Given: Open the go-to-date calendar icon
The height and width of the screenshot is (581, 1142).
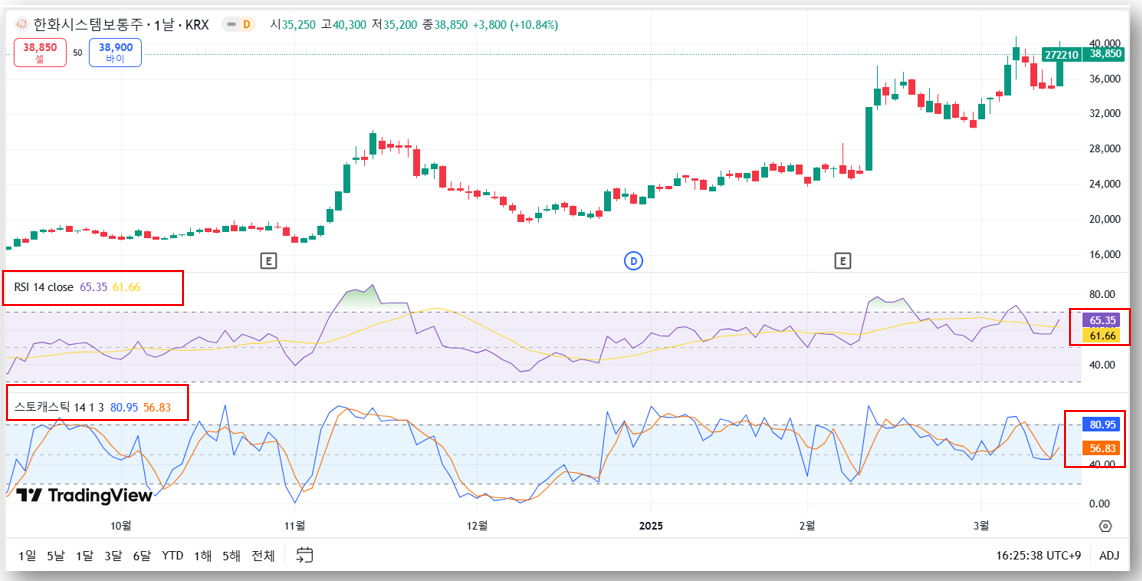Looking at the screenshot, I should [x=304, y=556].
